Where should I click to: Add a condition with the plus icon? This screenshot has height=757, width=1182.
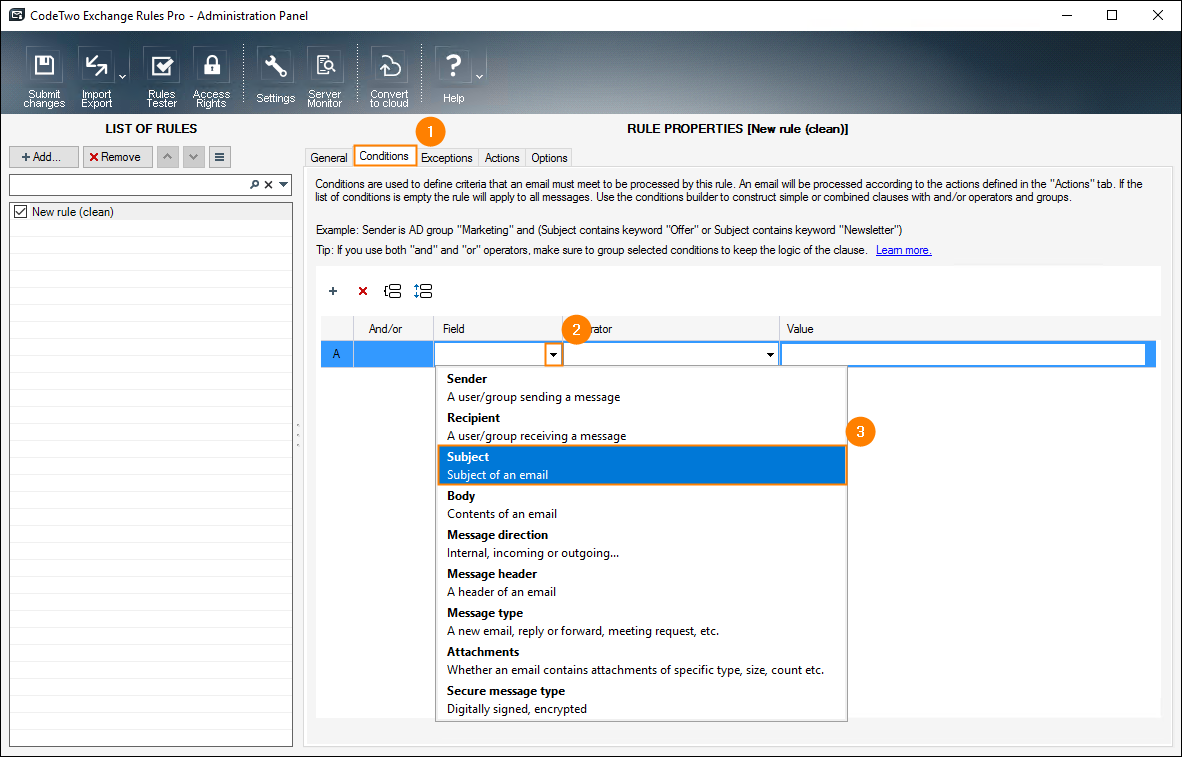pyautogui.click(x=332, y=291)
